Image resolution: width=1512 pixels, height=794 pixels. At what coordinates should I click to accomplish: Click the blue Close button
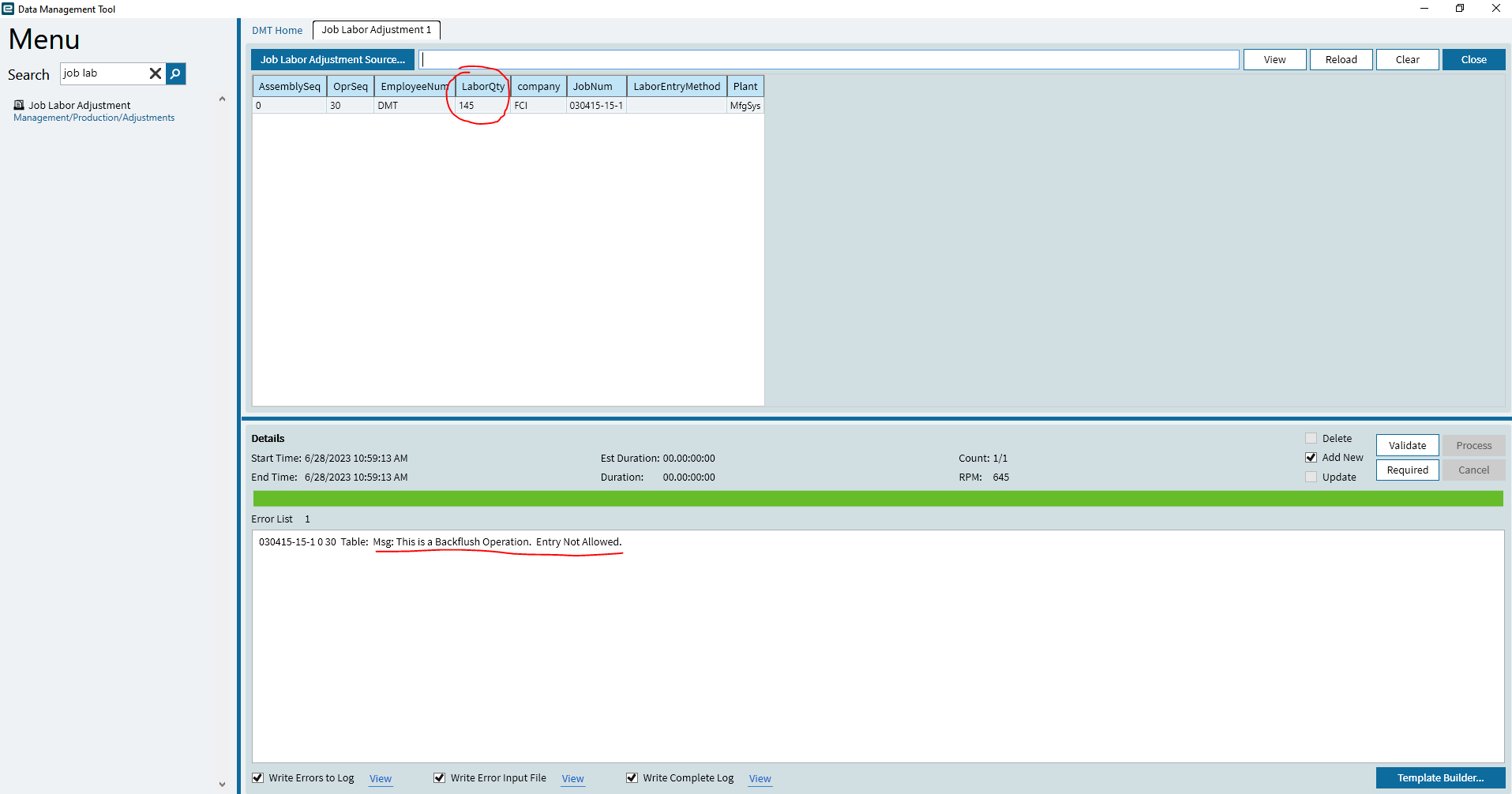pos(1473,59)
